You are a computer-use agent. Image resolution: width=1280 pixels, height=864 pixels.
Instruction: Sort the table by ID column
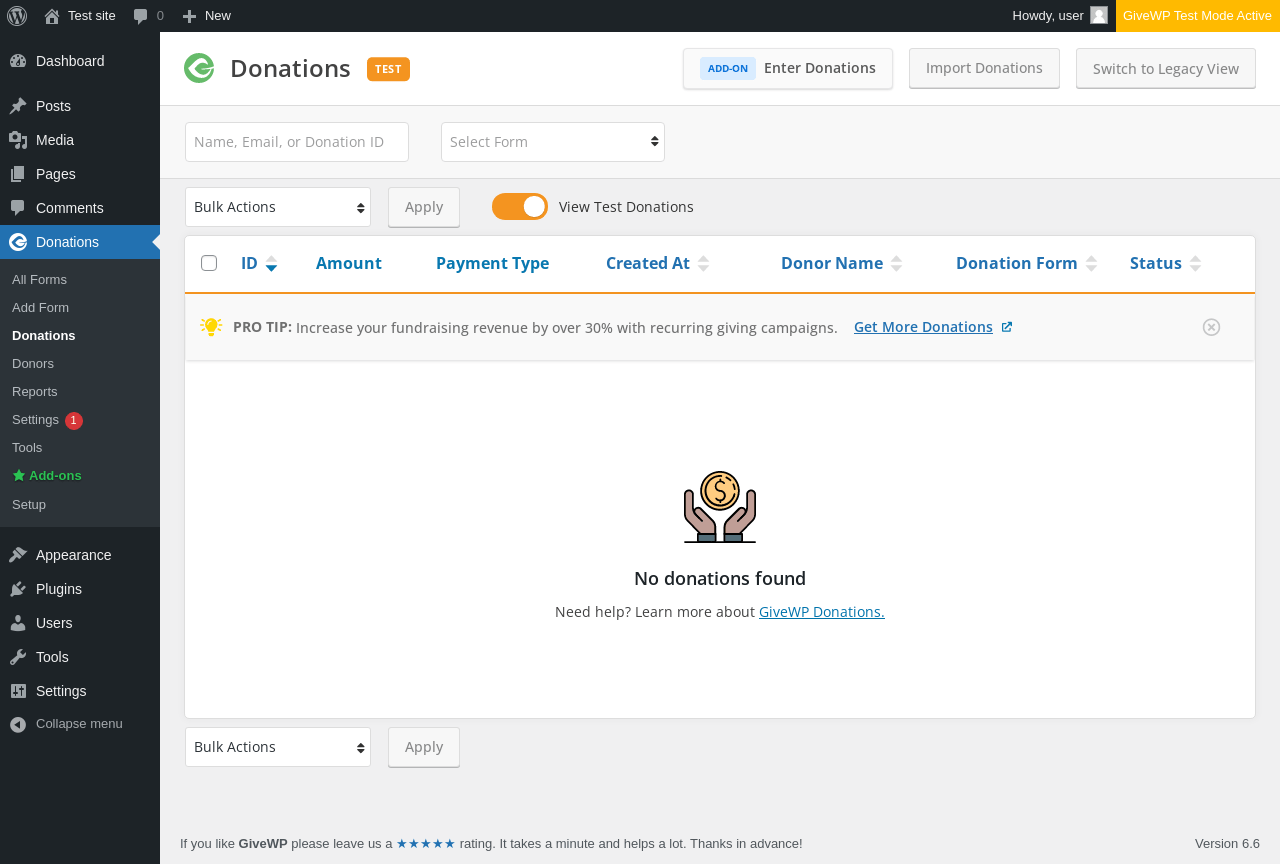pyautogui.click(x=259, y=263)
